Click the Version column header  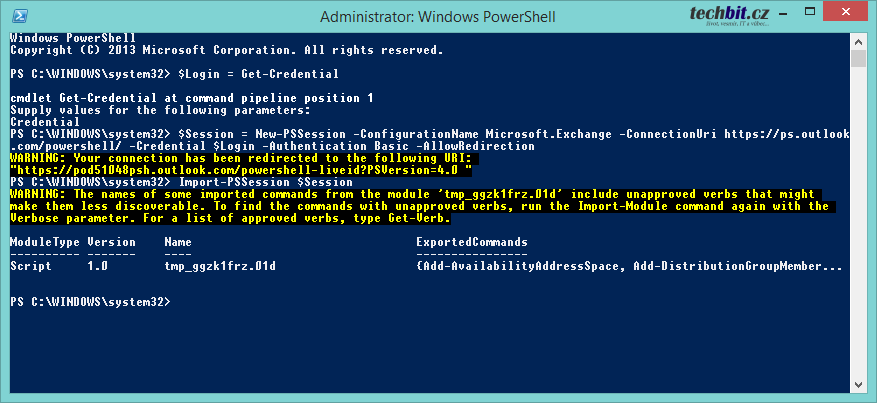[111, 243]
